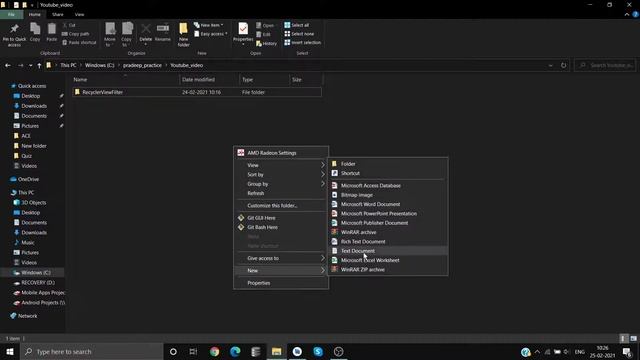
Task: Click Git Bash Here menu entry
Action: pos(281,227)
